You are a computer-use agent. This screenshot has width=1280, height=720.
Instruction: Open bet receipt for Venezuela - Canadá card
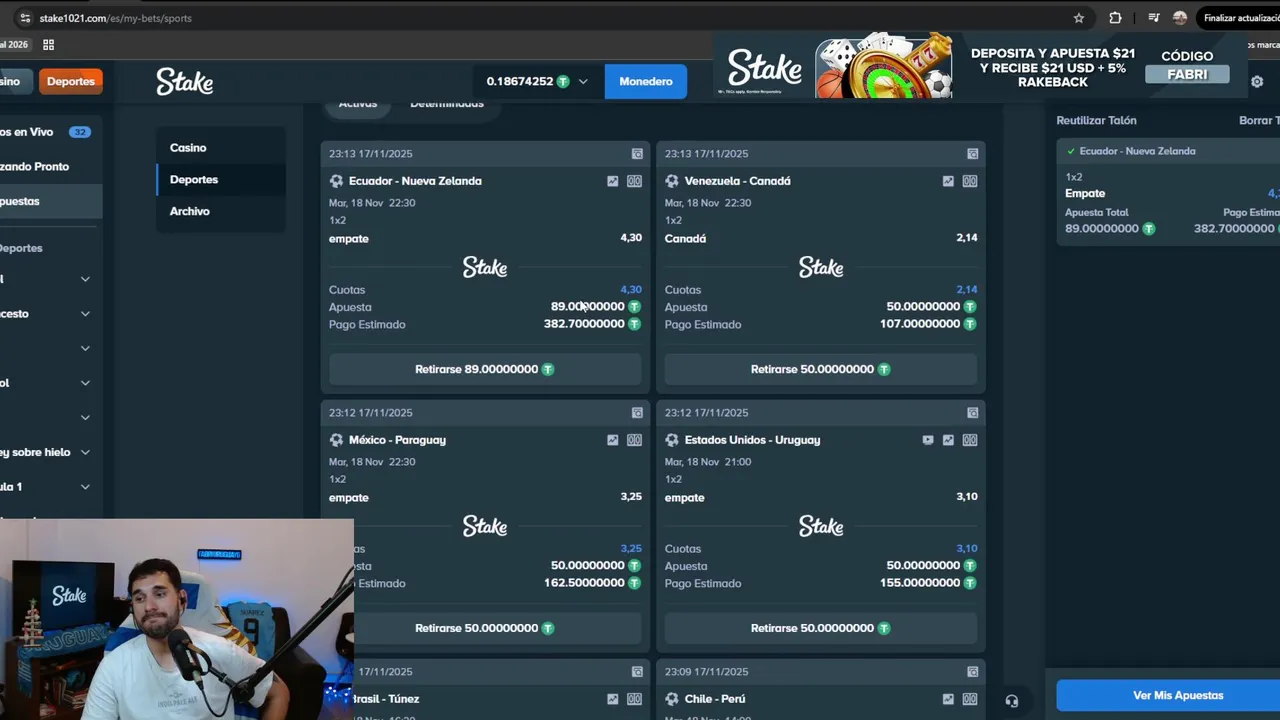coord(972,154)
